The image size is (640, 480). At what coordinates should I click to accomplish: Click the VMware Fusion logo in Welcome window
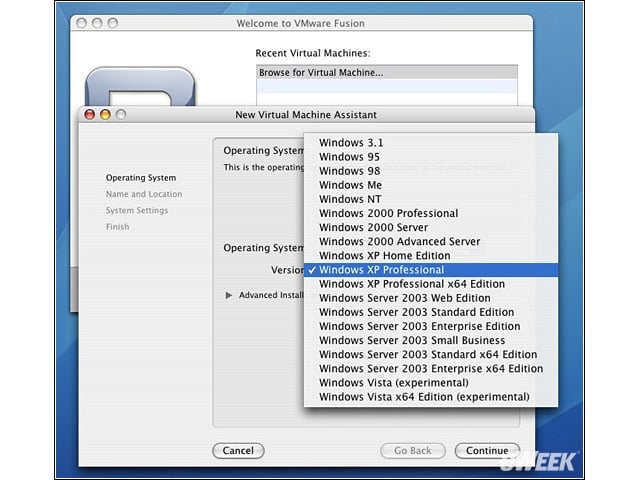[140, 87]
